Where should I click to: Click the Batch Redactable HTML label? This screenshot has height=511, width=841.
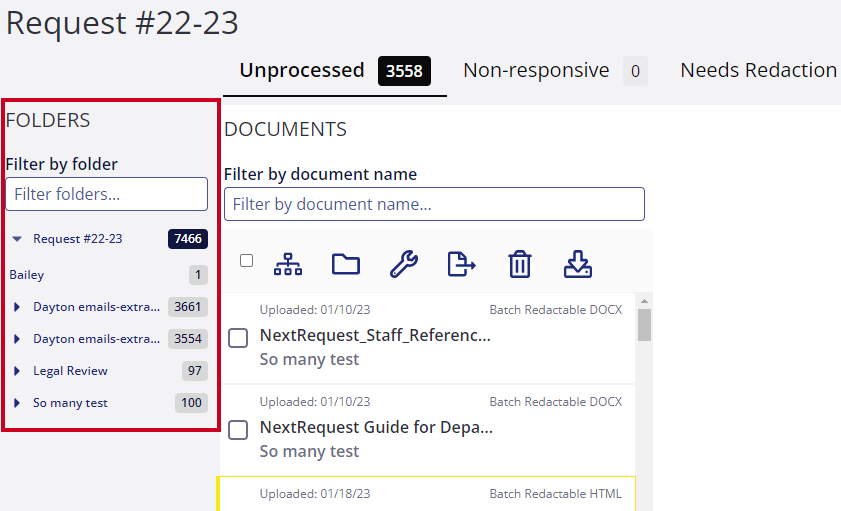coord(556,494)
